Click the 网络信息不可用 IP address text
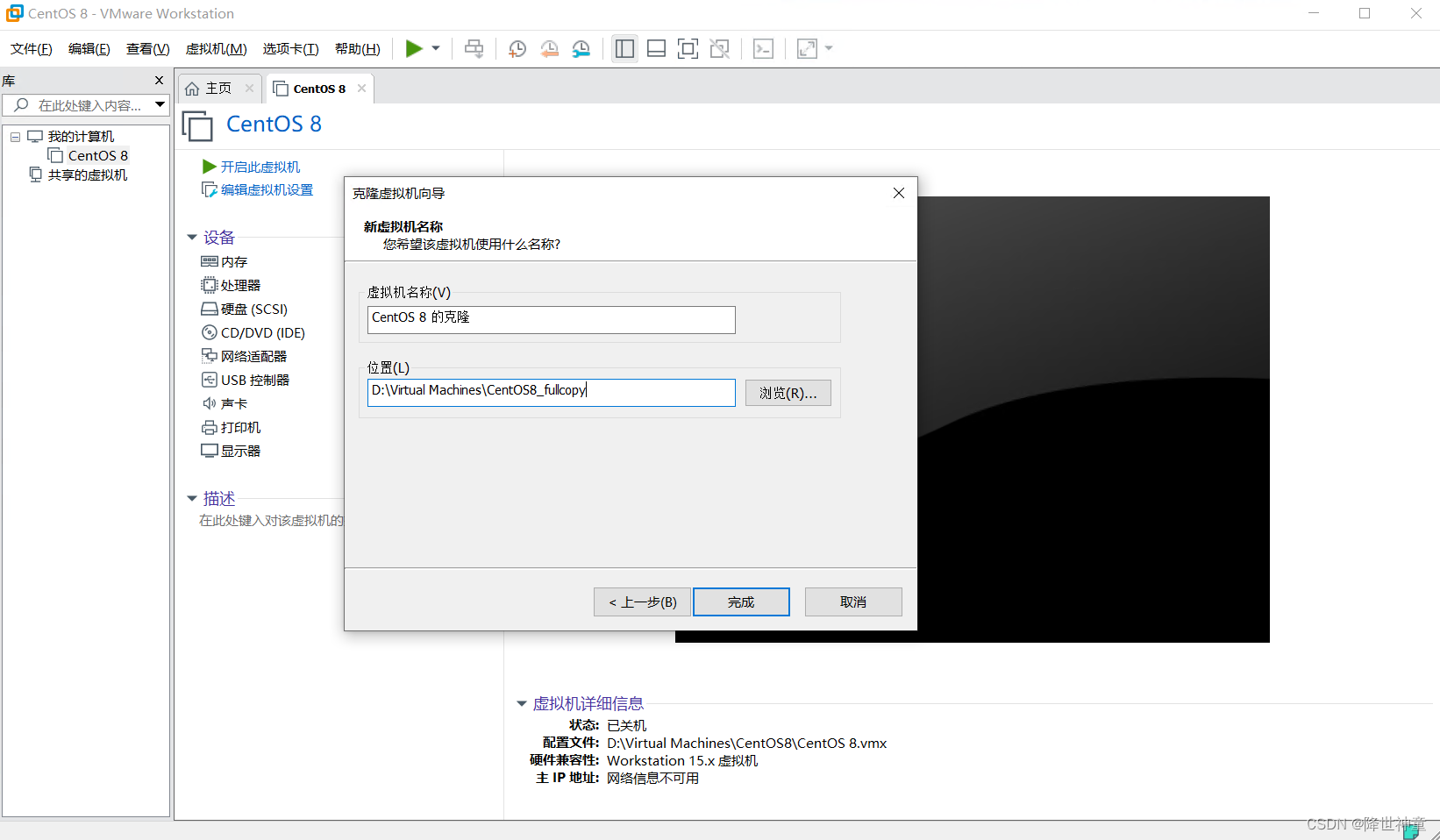 [x=652, y=778]
